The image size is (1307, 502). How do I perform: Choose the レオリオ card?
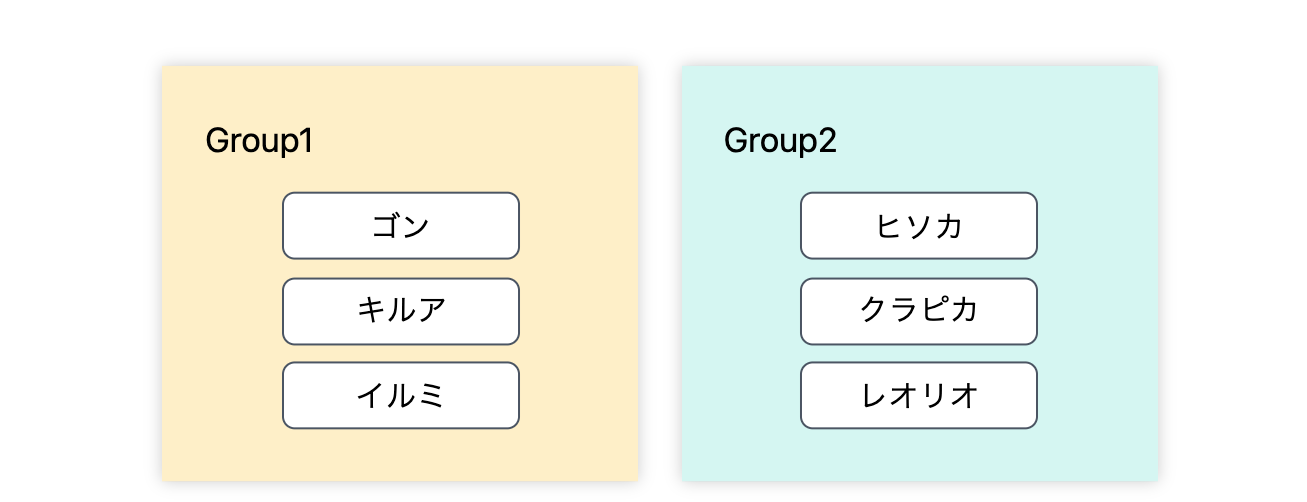point(918,396)
